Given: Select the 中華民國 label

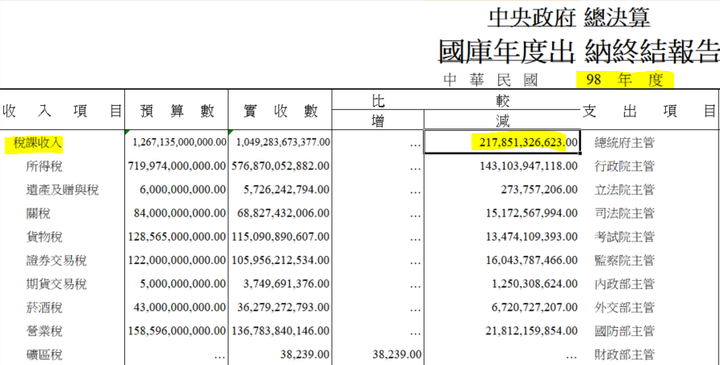Looking at the screenshot, I should [490, 80].
